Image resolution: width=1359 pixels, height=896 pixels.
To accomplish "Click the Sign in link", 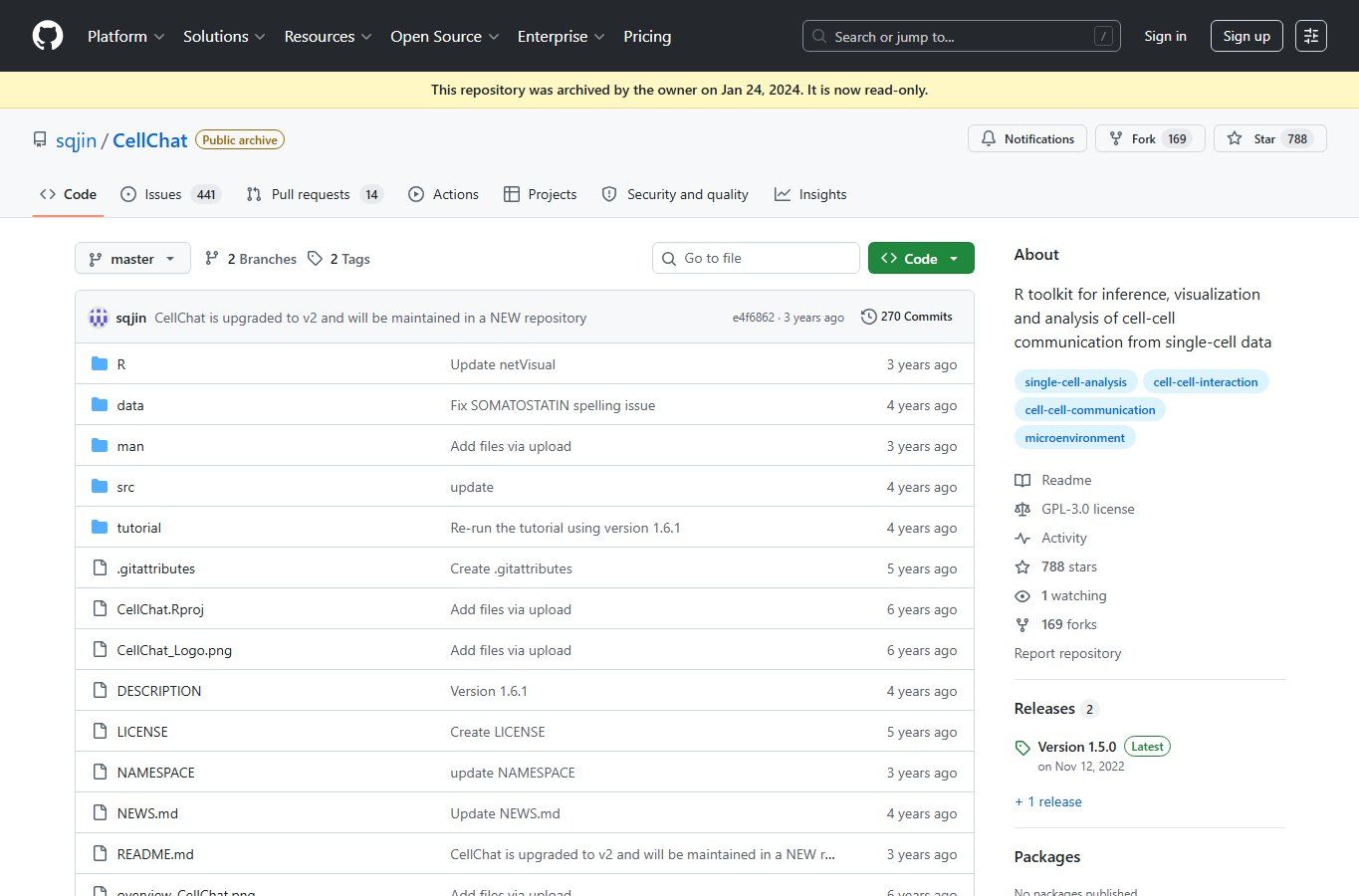I will 1165,36.
